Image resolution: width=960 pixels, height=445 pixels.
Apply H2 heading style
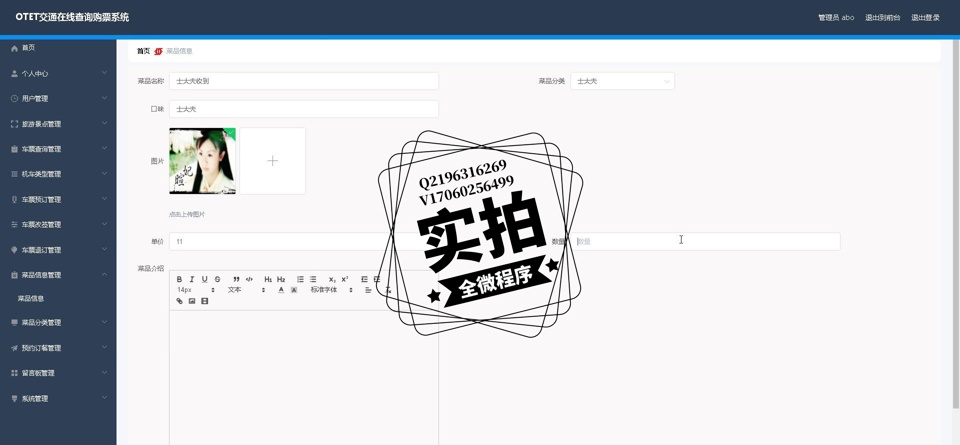pyautogui.click(x=281, y=279)
